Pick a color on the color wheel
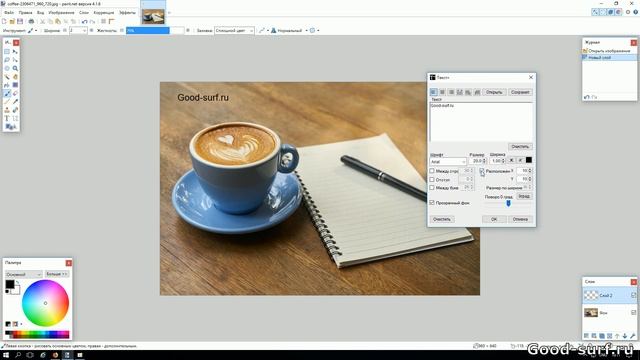The height and width of the screenshot is (360, 640). [45, 303]
